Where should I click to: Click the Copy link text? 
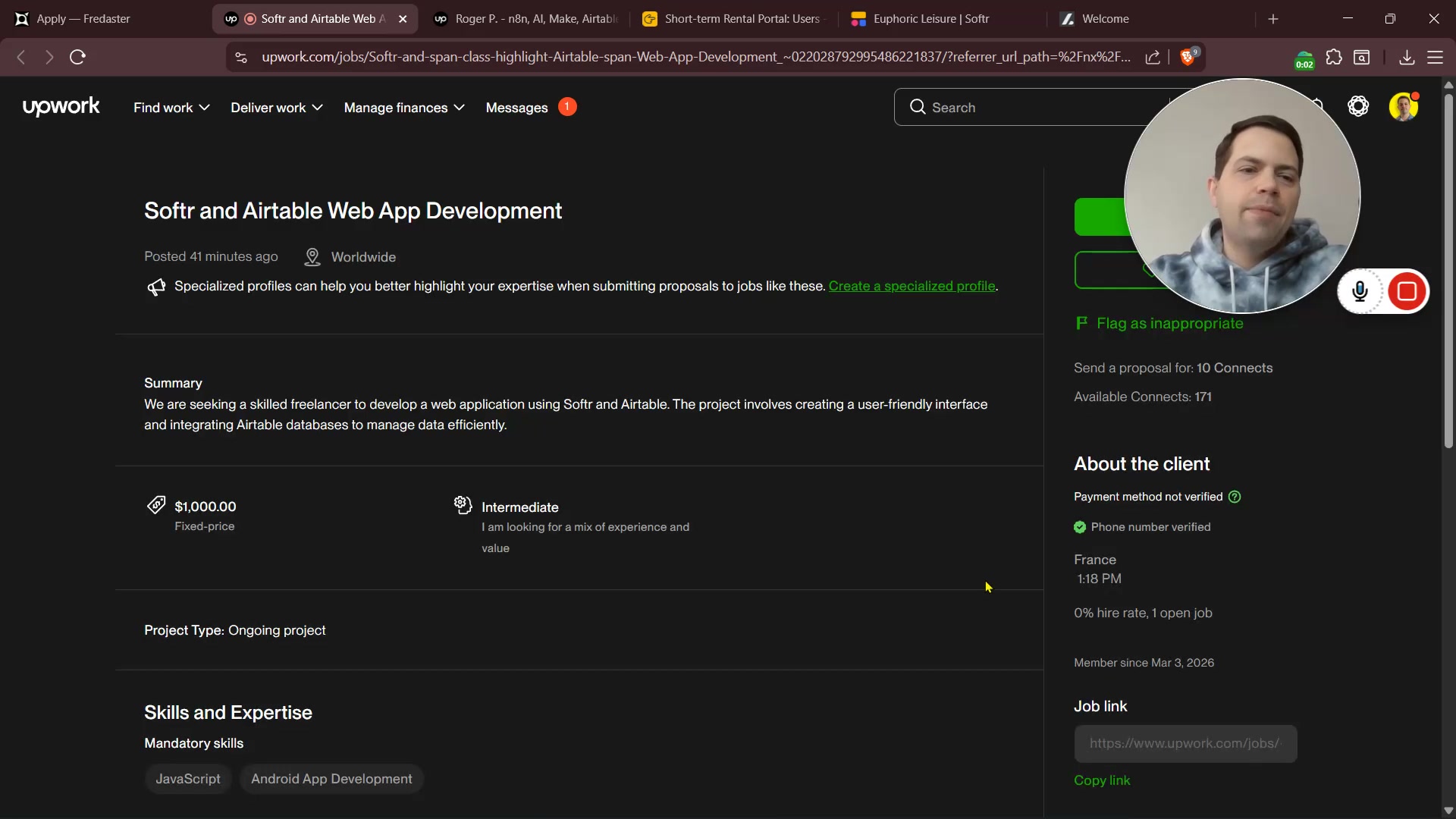[x=1101, y=780]
